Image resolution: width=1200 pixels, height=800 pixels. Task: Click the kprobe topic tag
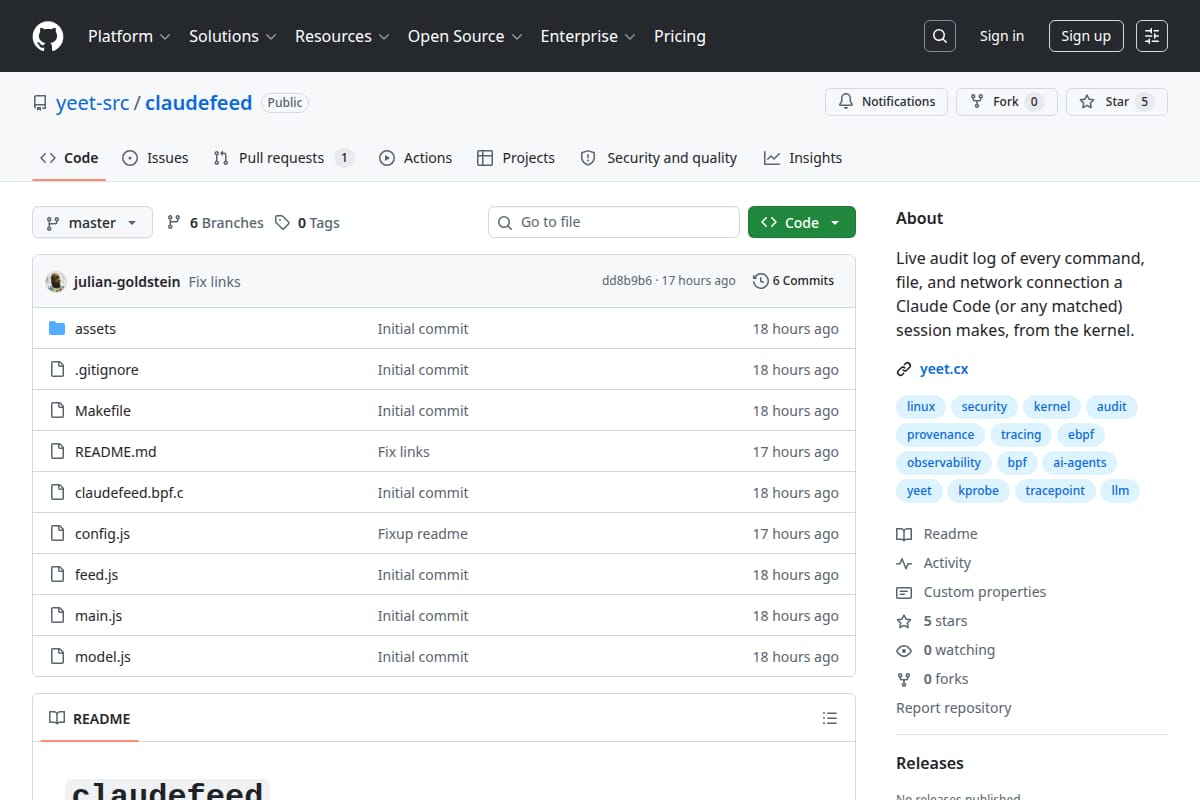pos(977,490)
